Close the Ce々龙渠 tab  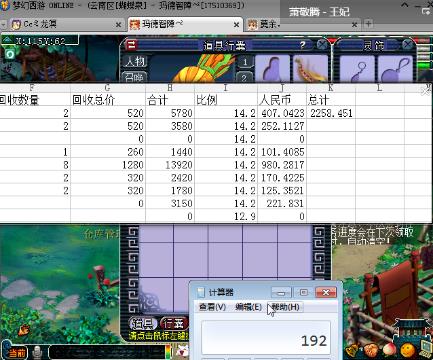pyautogui.click(x=118, y=25)
